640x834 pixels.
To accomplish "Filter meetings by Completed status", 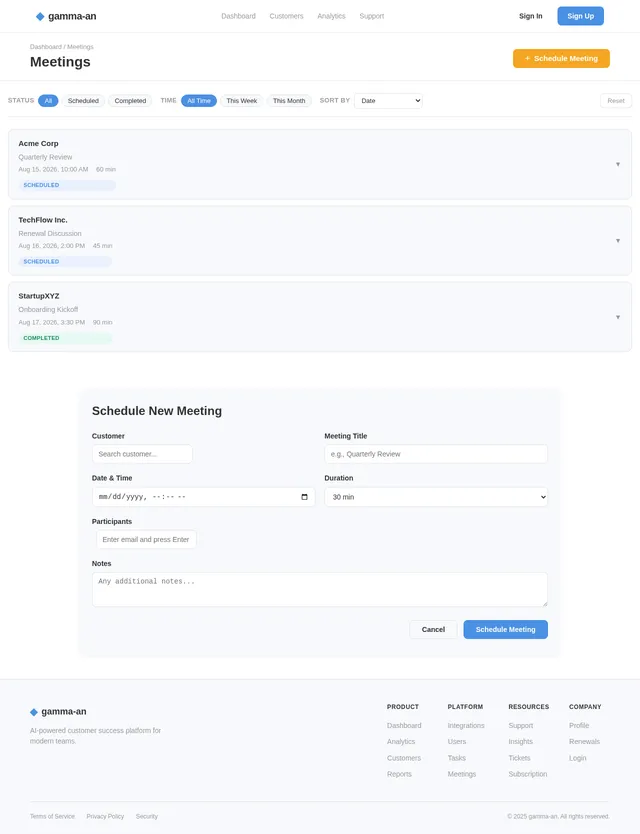I will pos(130,101).
